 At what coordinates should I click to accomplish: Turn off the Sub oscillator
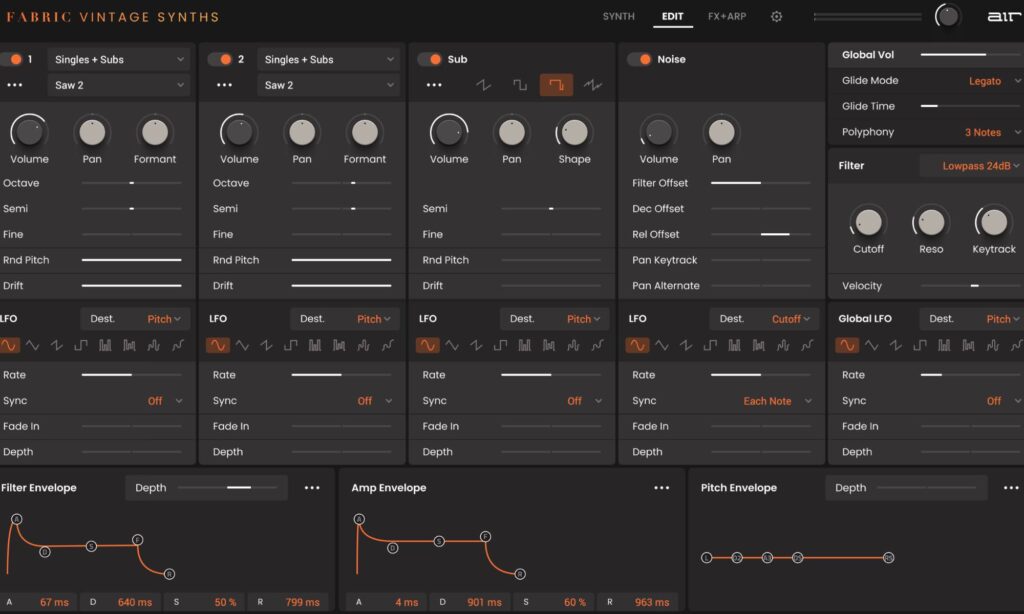(x=431, y=58)
